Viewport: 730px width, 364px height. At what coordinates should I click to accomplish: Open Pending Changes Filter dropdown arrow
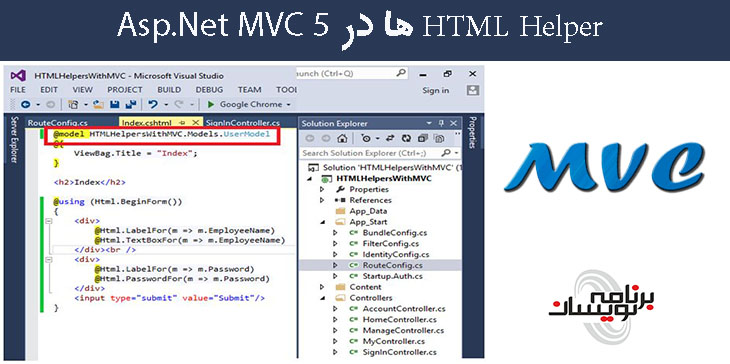point(378,138)
